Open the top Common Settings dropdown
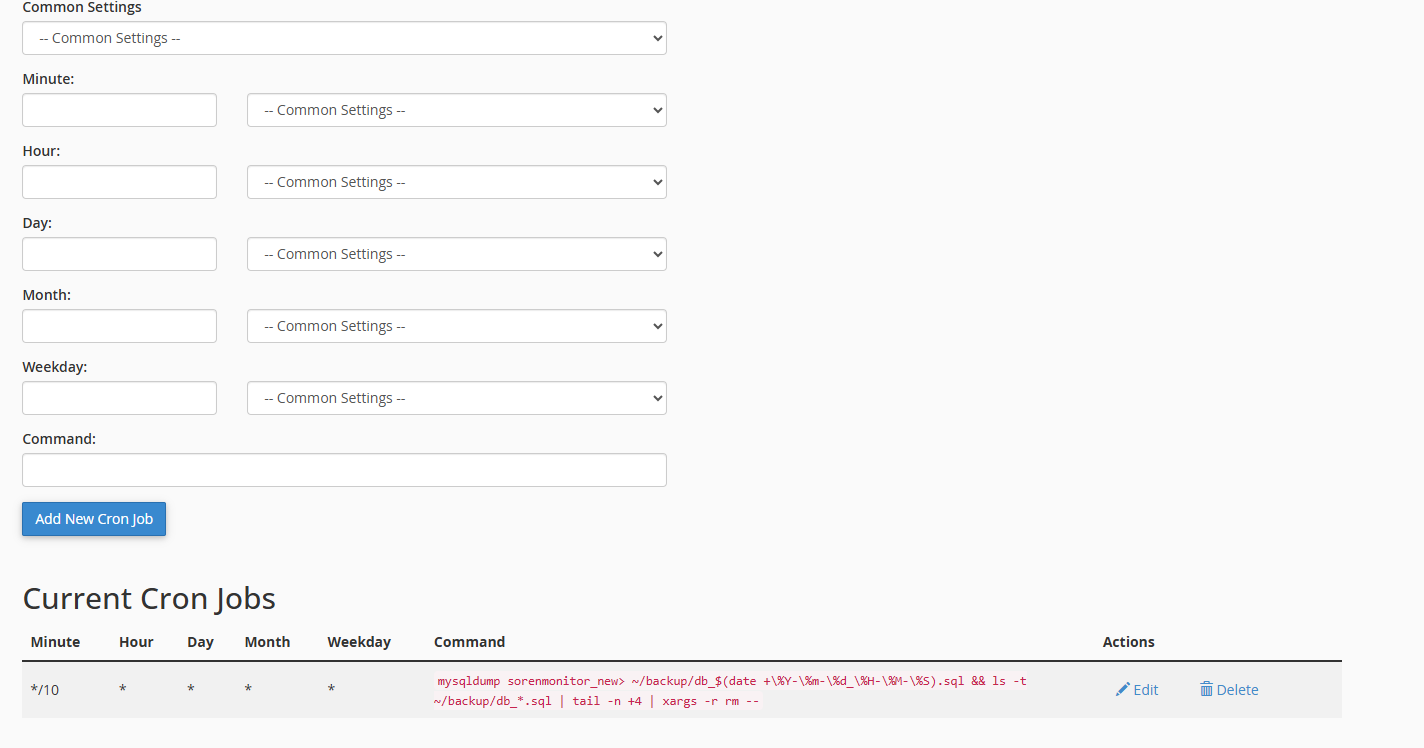Viewport: 1424px width, 748px height. (344, 38)
